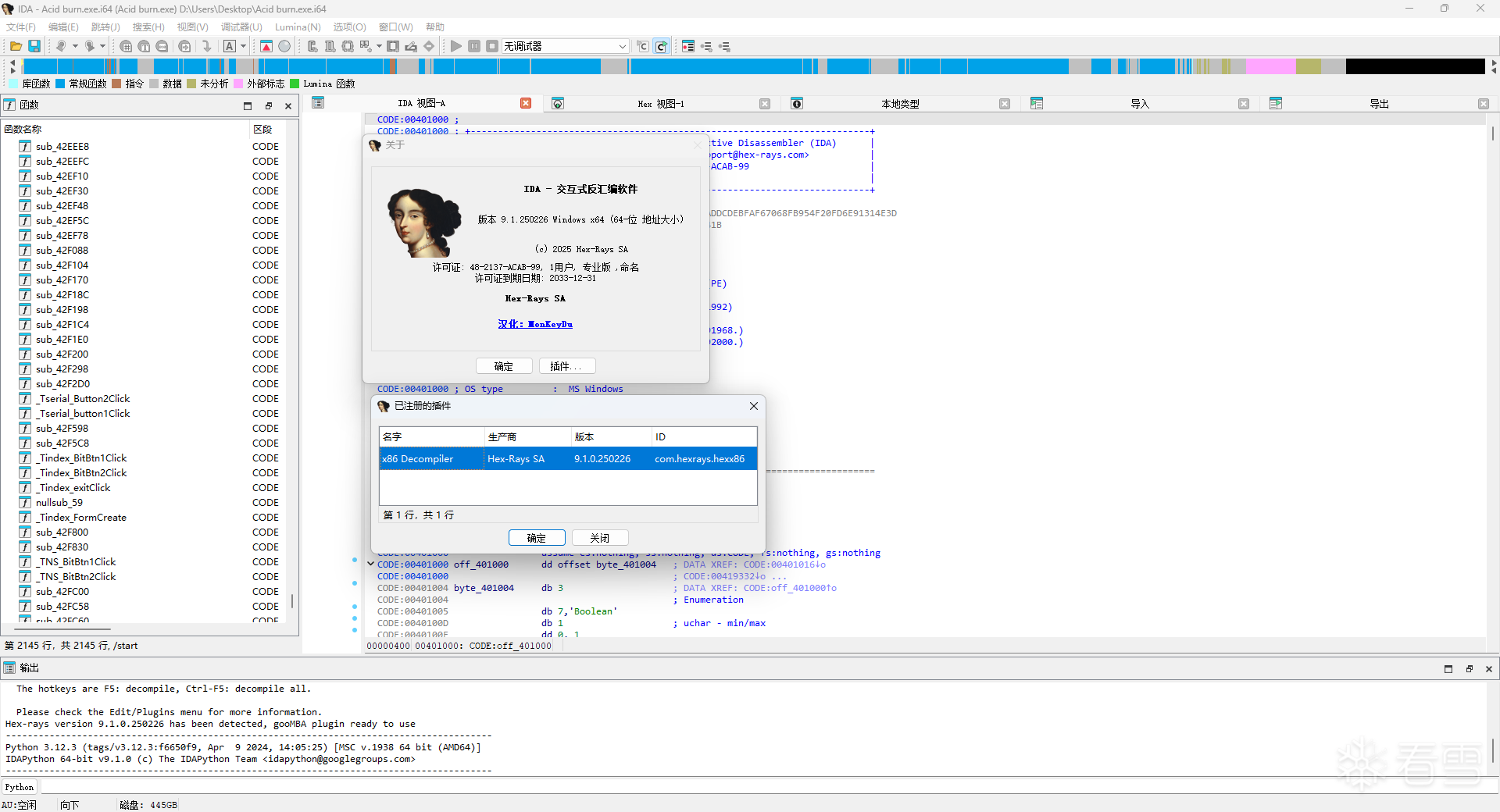This screenshot has height=812, width=1500.
Task: Click 确定 in the registered plugins dialog
Action: pos(537,538)
